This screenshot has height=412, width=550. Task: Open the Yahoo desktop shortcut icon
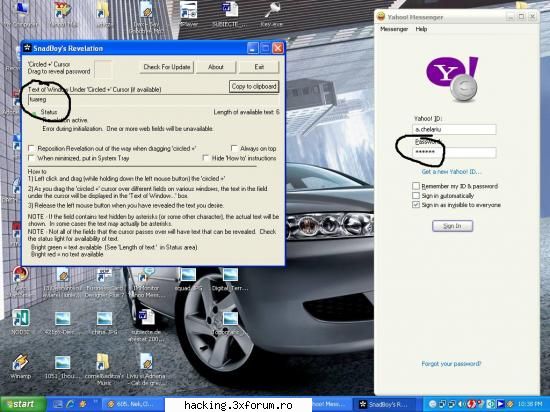coord(63,14)
